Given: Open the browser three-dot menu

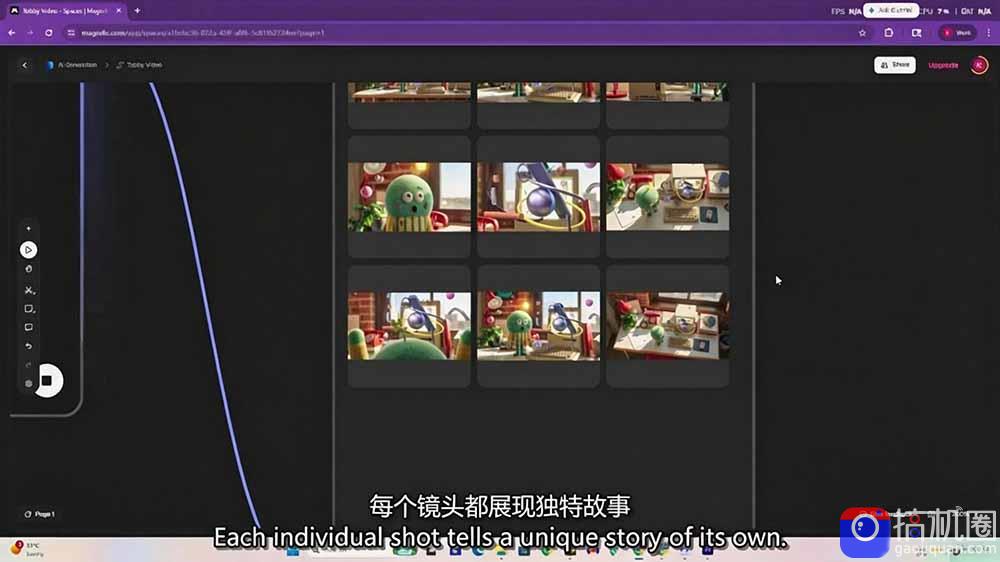Looking at the screenshot, I should point(989,33).
